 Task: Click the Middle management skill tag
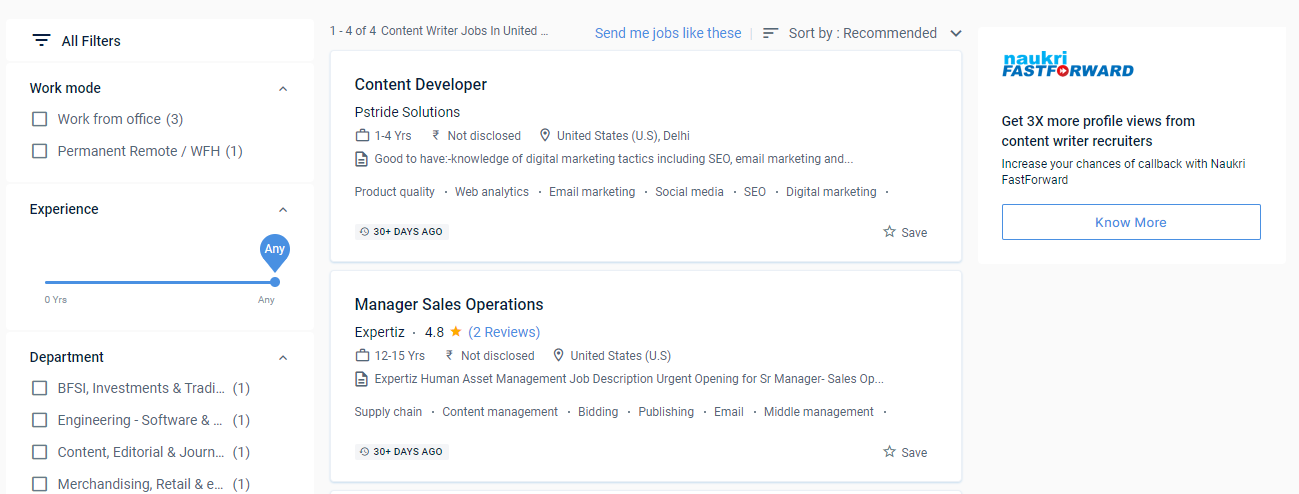pos(819,412)
